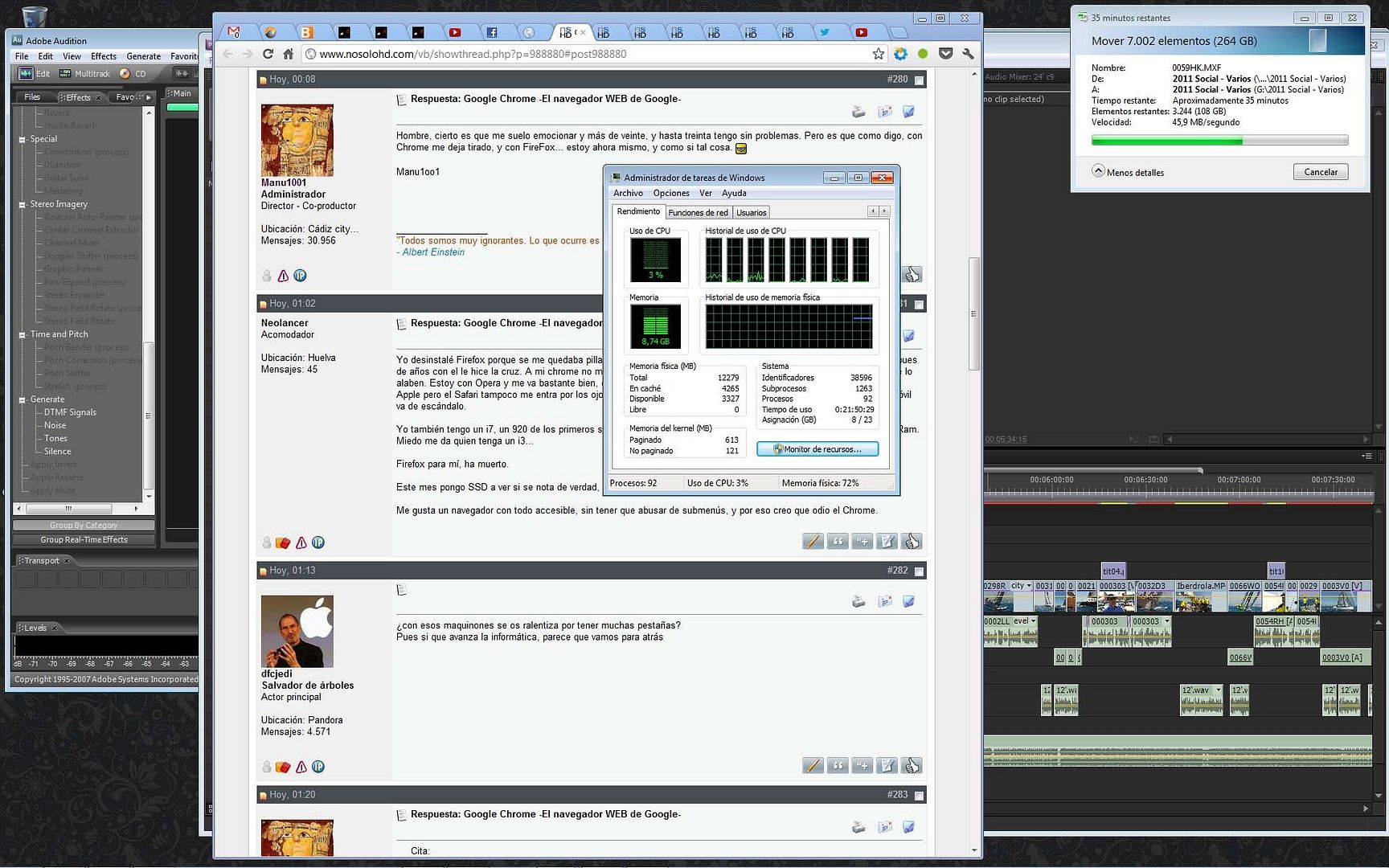Cancel the file move operation

click(1321, 172)
